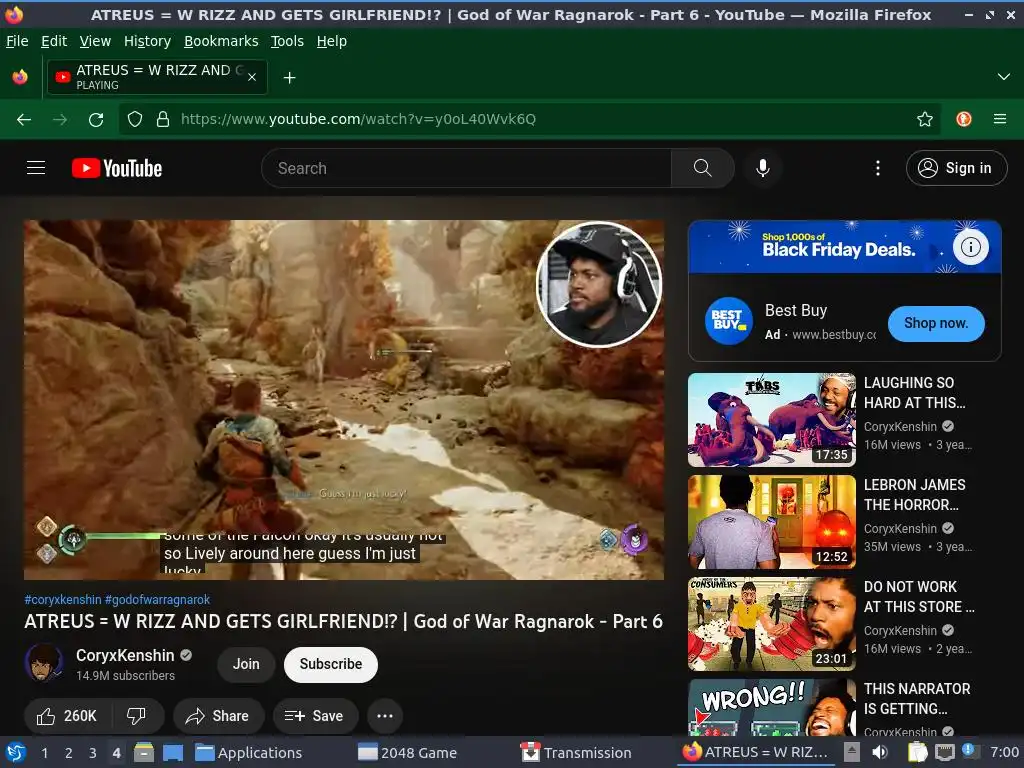
Task: Switch to workspace 3
Action: [x=92, y=753]
